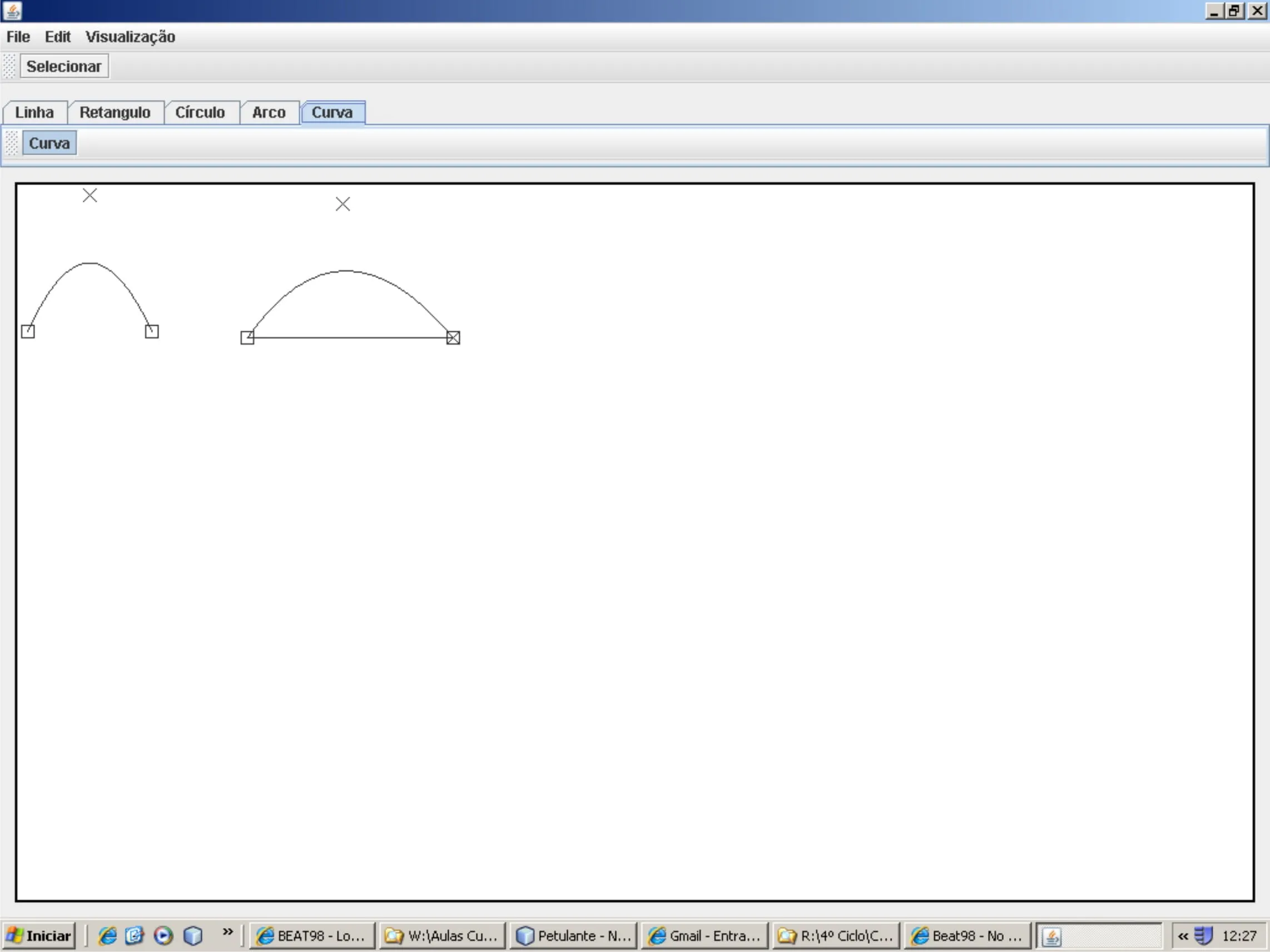Screen dimensions: 1270x952
Task: Switch to the Arco tab
Action: pyautogui.click(x=269, y=112)
